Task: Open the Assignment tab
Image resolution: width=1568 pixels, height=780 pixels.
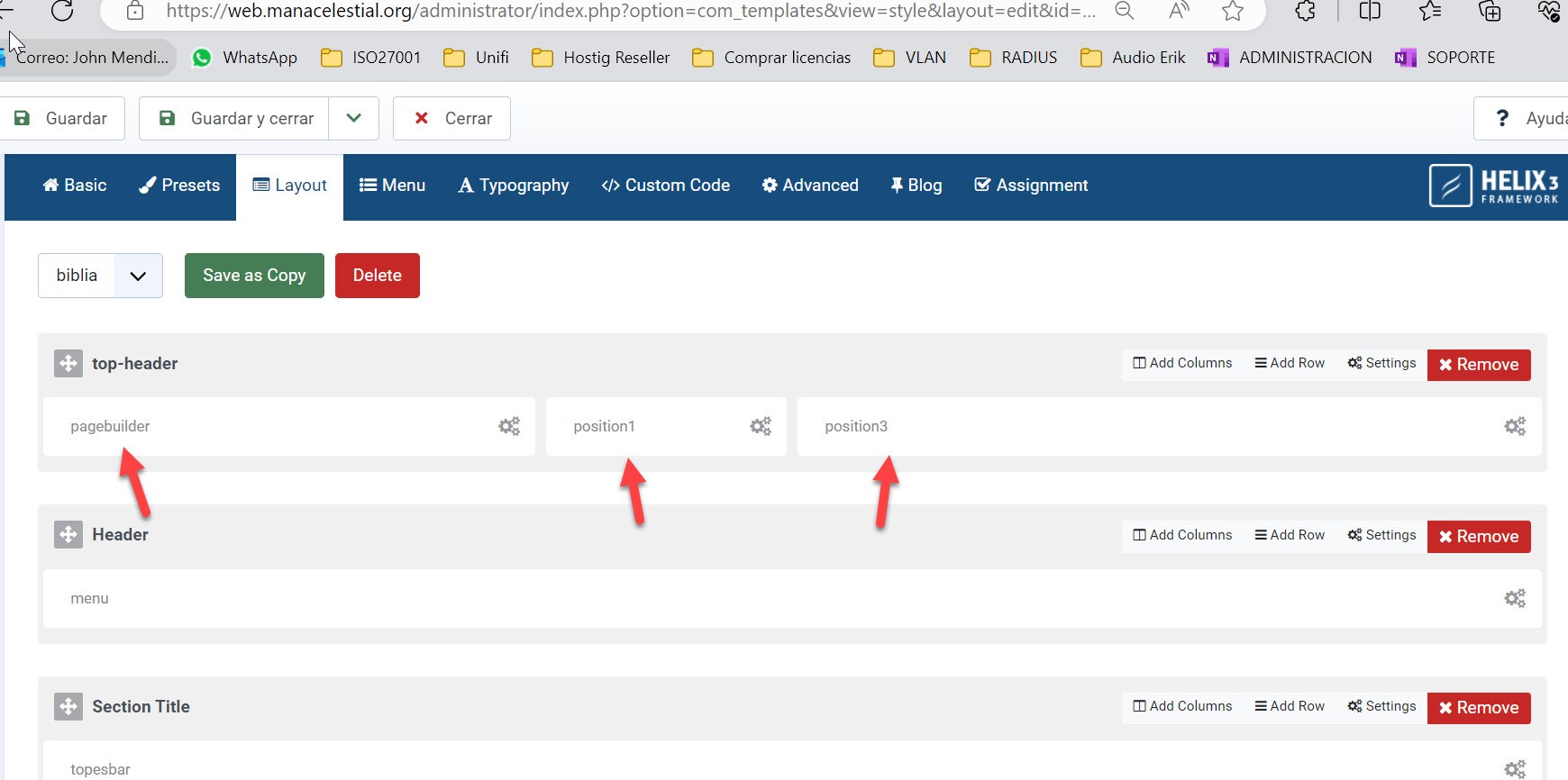Action: (x=1032, y=186)
